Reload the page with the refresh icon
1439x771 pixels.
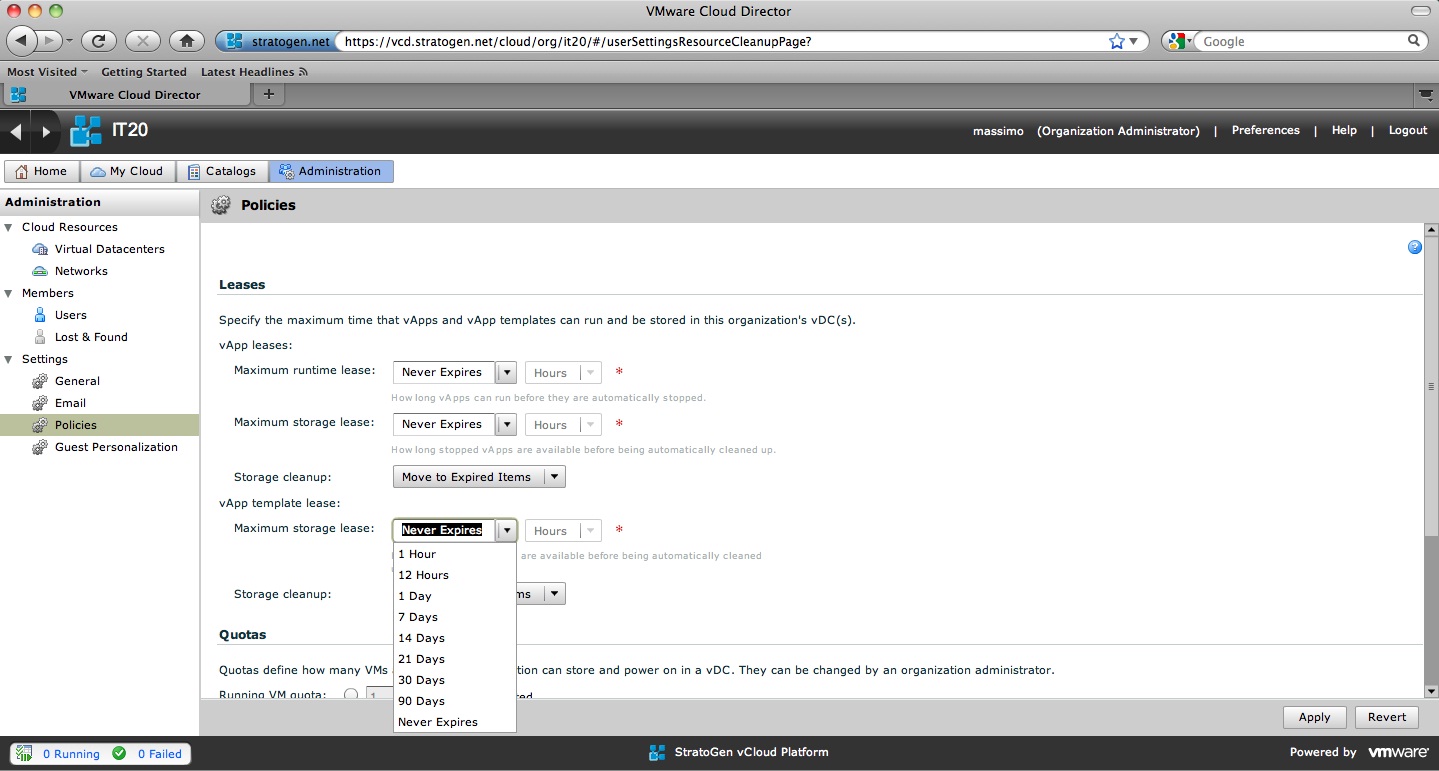[98, 41]
